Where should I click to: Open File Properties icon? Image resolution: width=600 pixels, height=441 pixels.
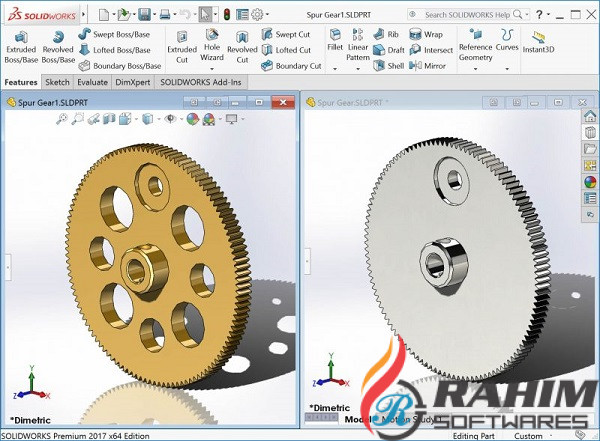click(x=242, y=15)
